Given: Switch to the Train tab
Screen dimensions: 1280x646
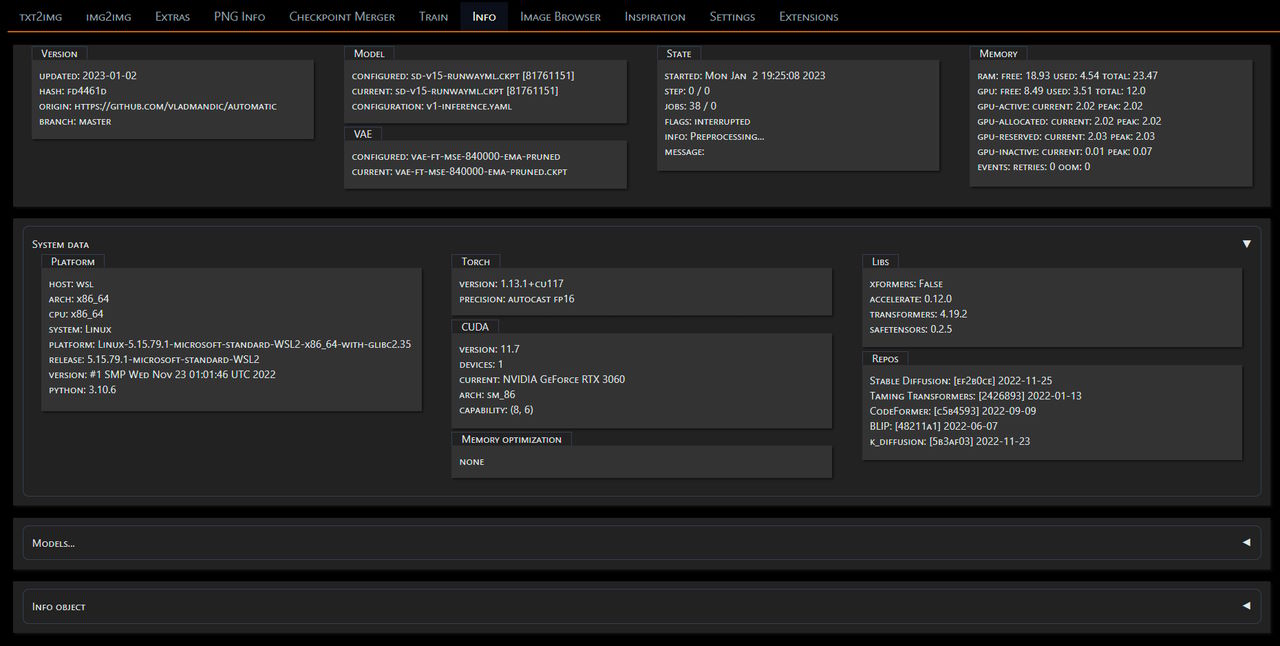Looking at the screenshot, I should (433, 16).
